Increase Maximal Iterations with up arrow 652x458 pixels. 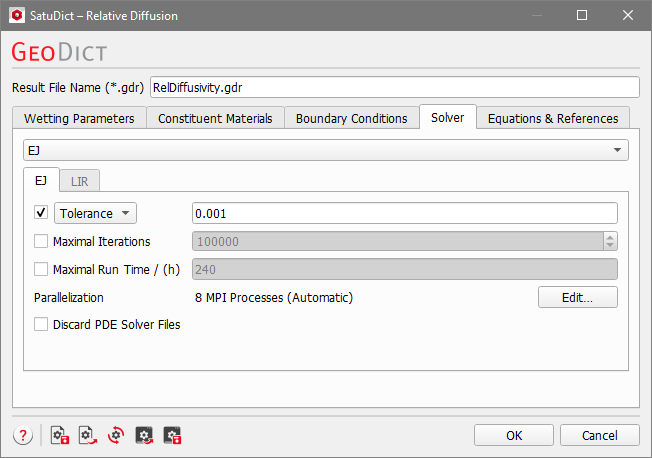point(610,237)
